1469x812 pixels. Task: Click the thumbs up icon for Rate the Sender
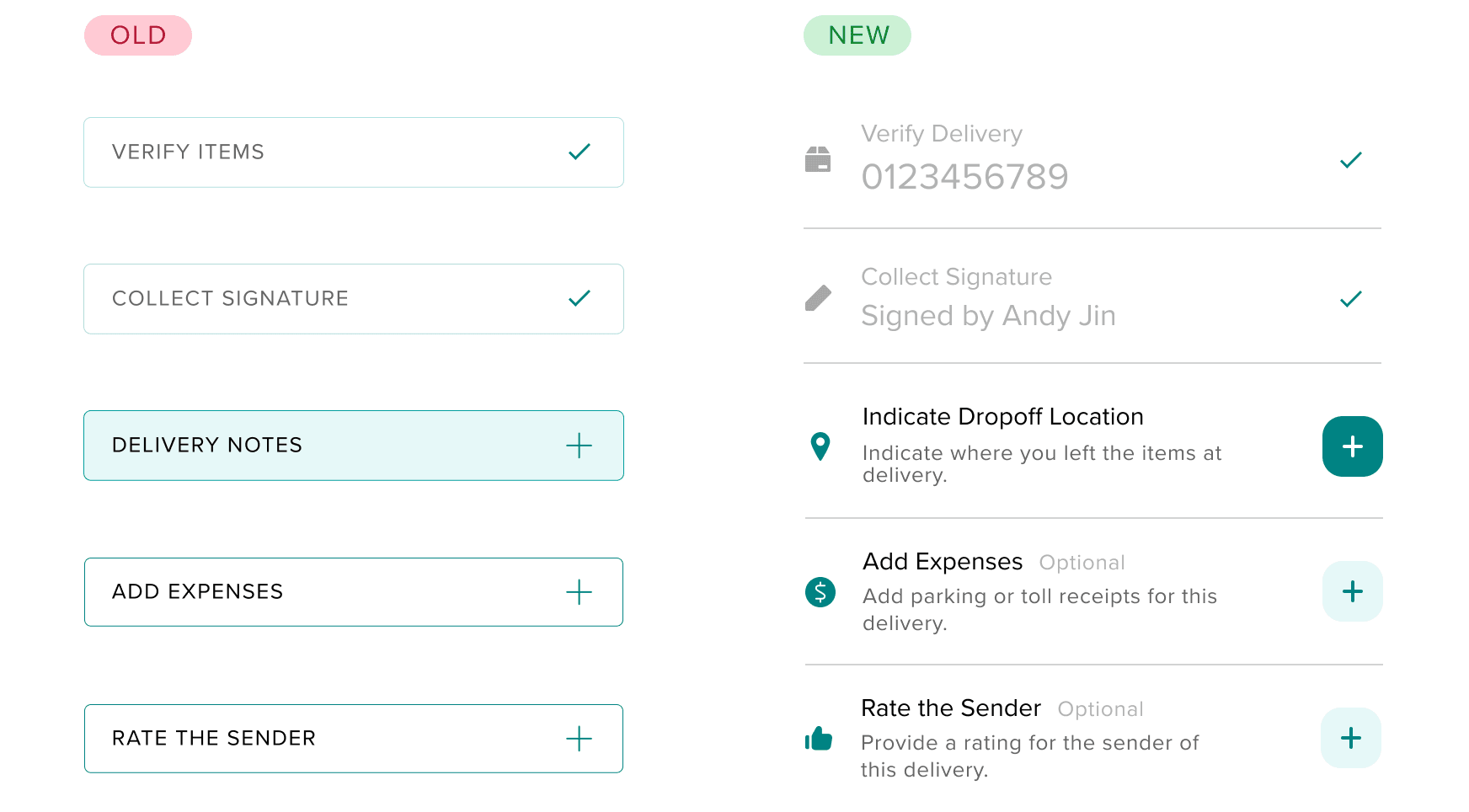point(818,739)
